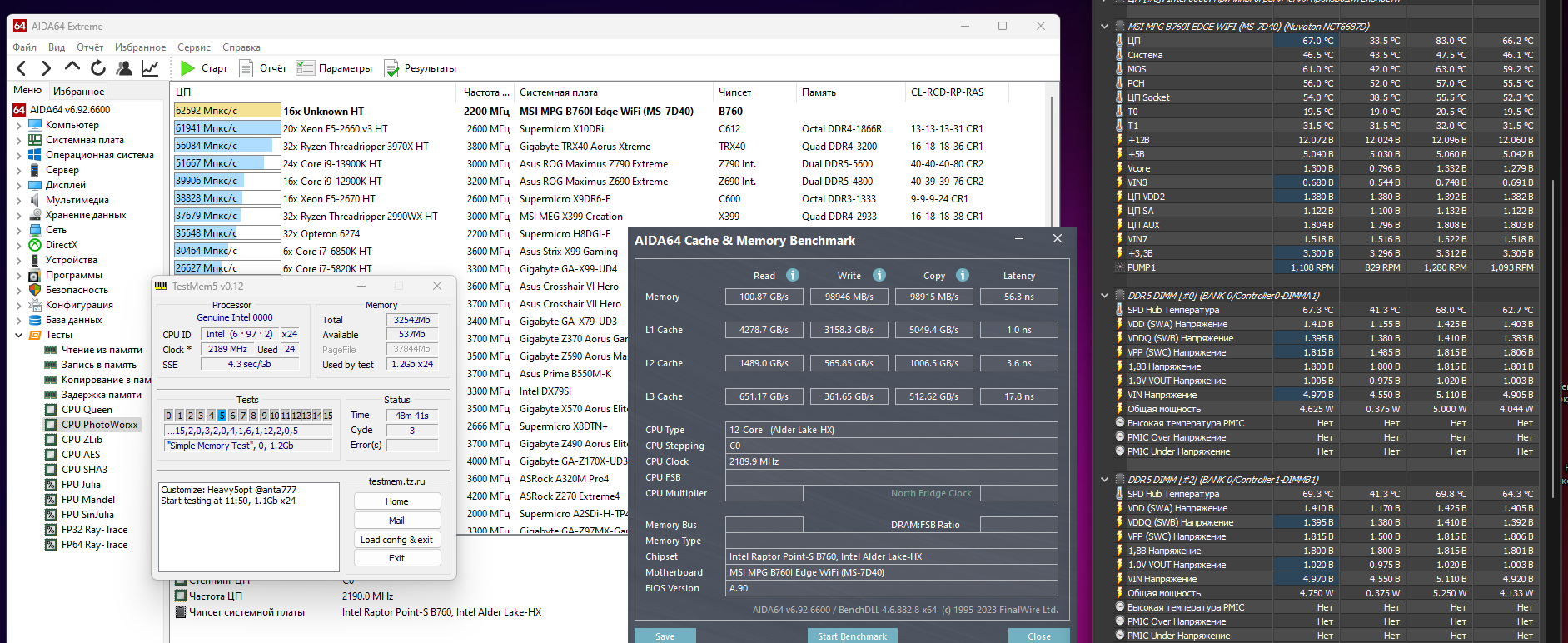This screenshot has height=643, width=1568.
Task: Click the Exit button in TestMem5
Action: 397,558
